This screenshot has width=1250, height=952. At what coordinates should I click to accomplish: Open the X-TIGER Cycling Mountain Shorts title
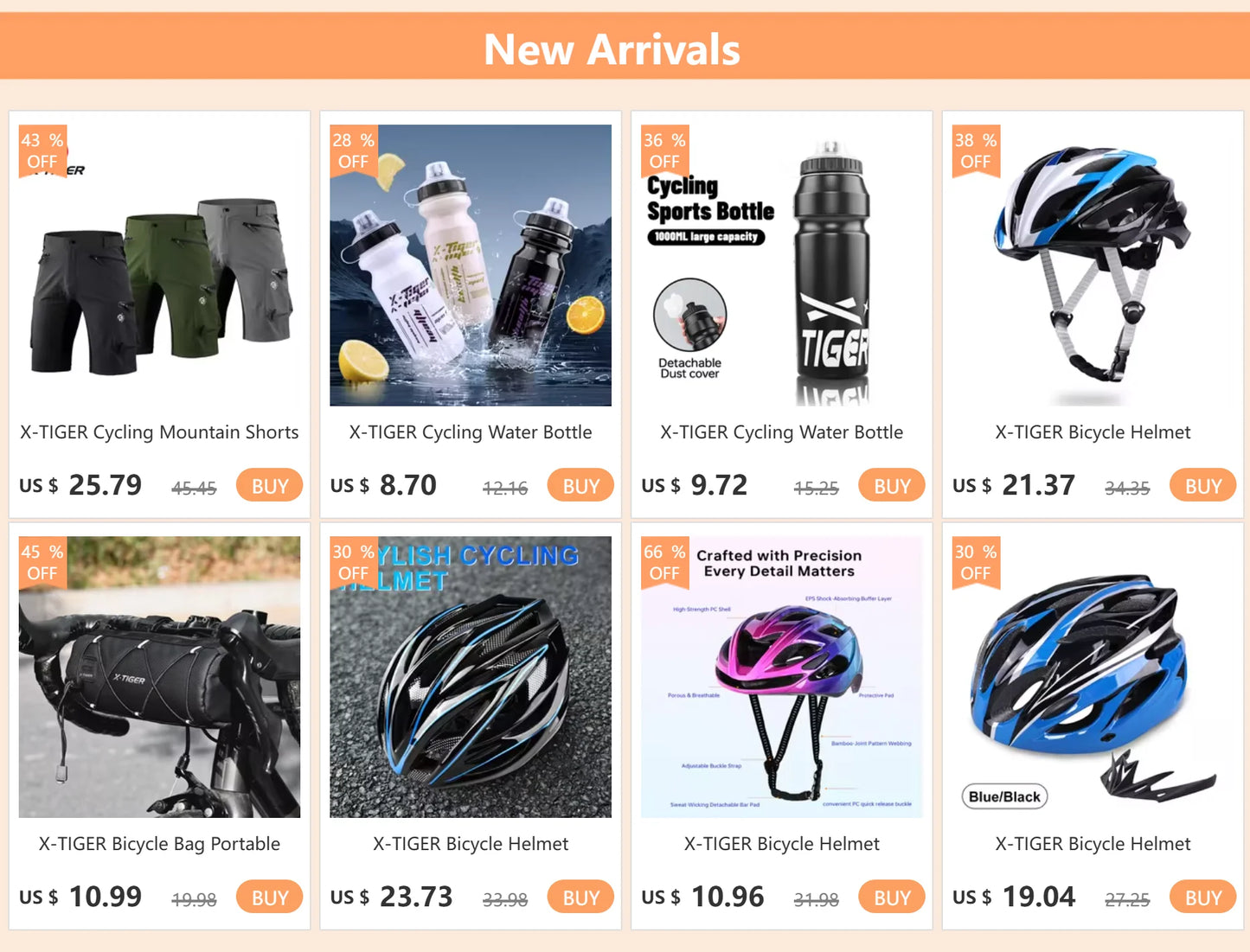[159, 432]
